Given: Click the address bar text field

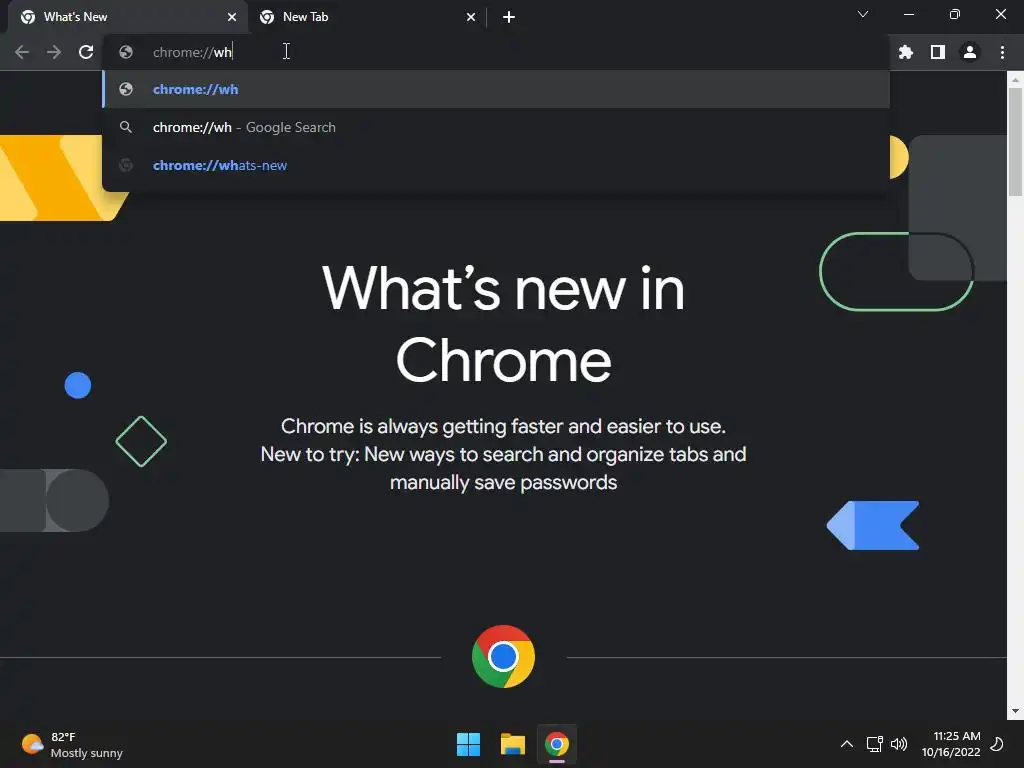Looking at the screenshot, I should tap(496, 52).
